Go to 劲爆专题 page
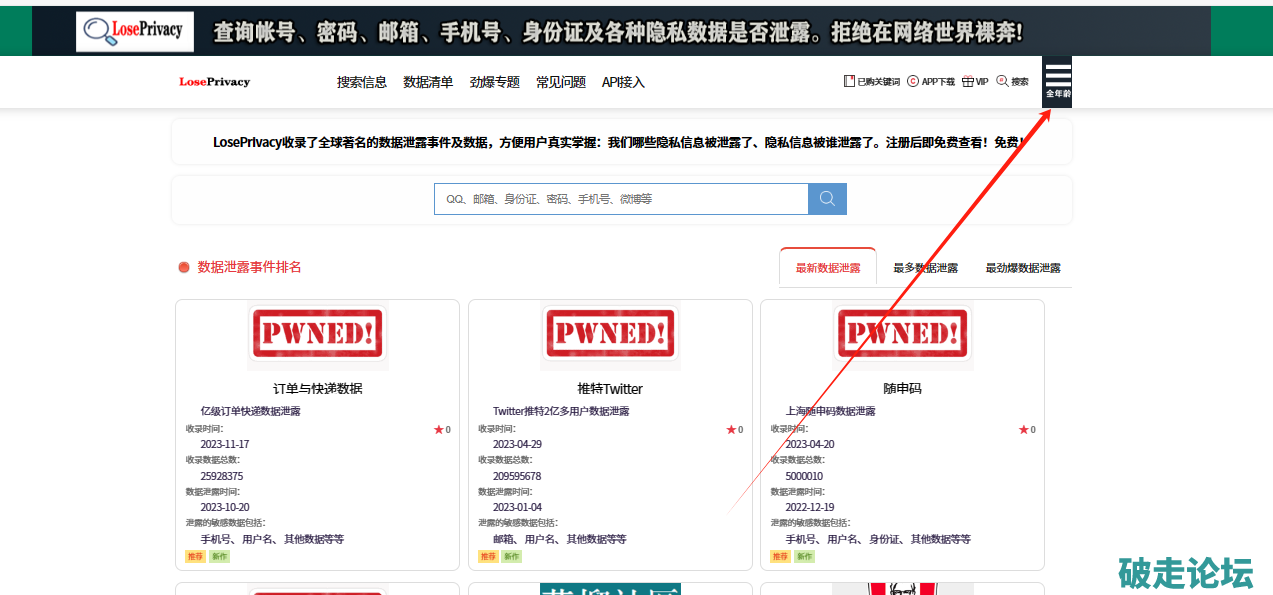The height and width of the screenshot is (595, 1273). click(x=495, y=82)
